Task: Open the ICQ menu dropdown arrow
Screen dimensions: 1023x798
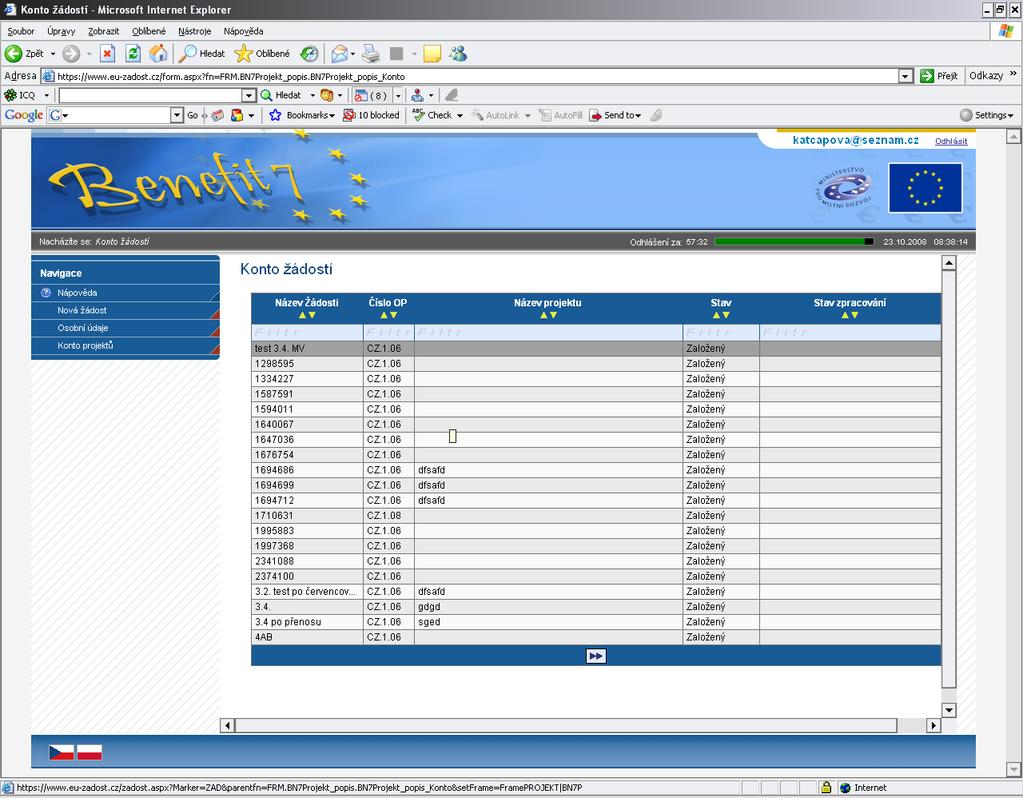Action: pyautogui.click(x=46, y=96)
